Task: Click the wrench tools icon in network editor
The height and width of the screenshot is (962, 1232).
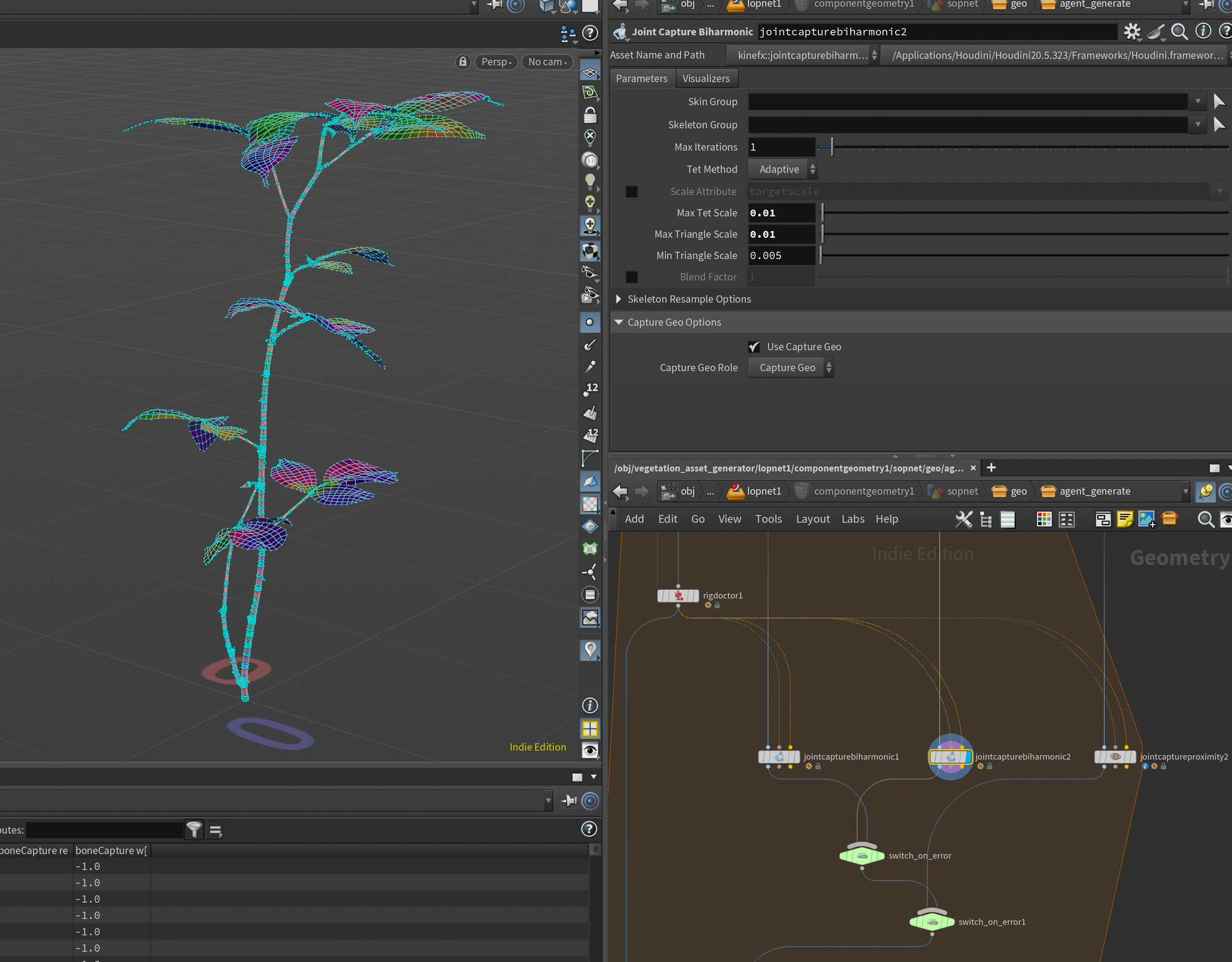Action: click(963, 519)
